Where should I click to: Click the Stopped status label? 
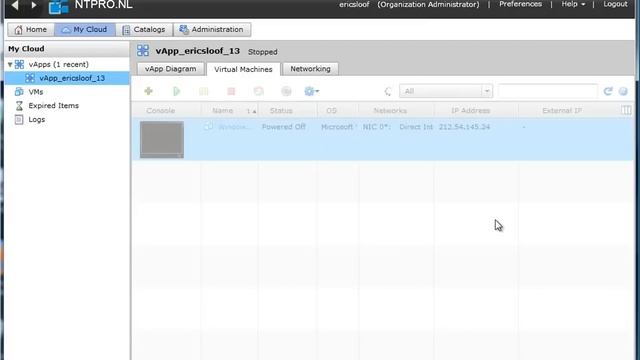[262, 52]
